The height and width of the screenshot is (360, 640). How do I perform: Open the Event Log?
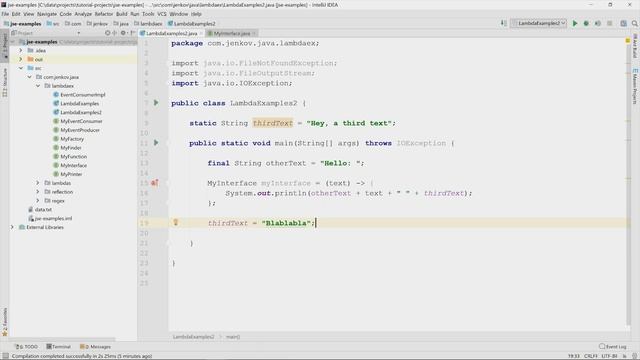[x=613, y=347]
